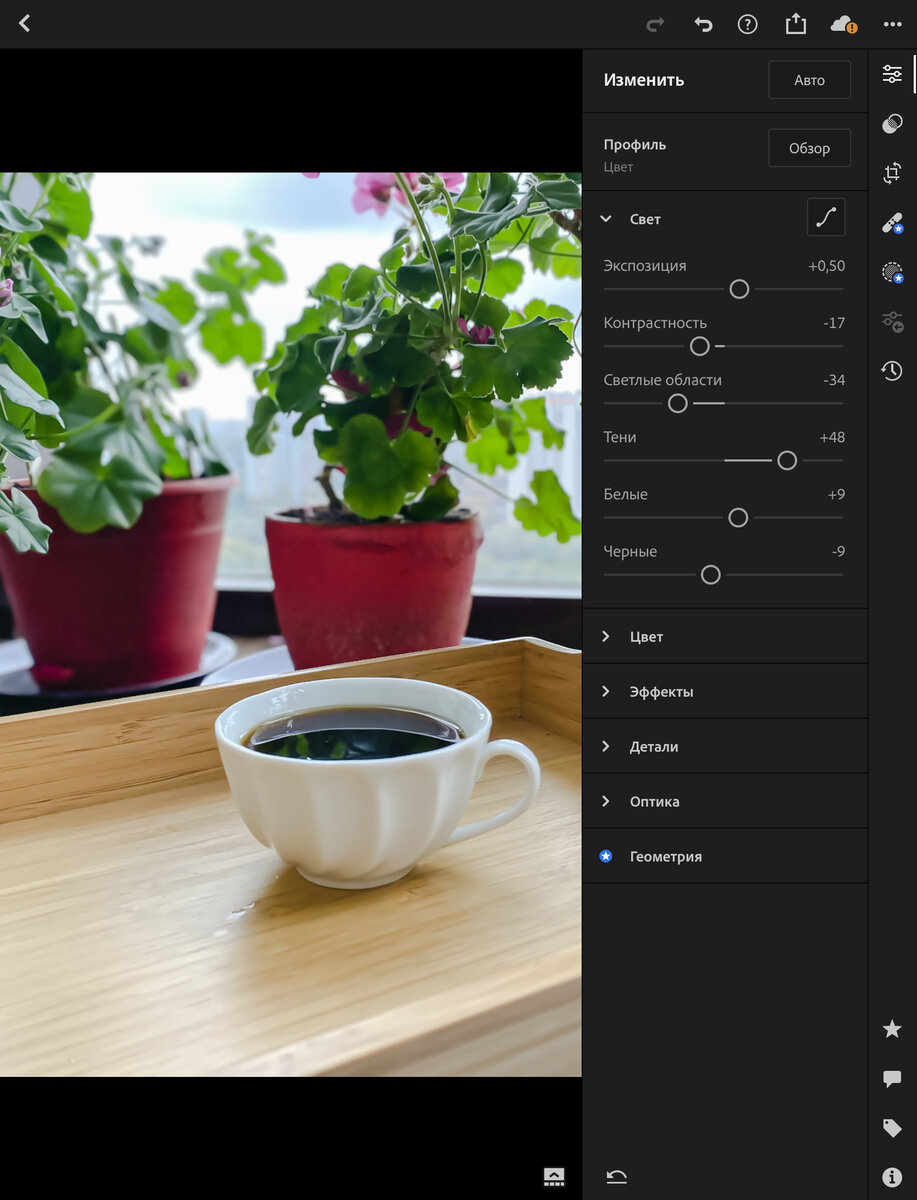This screenshot has width=917, height=1200.
Task: Click the +48 shadows value
Action: (832, 437)
